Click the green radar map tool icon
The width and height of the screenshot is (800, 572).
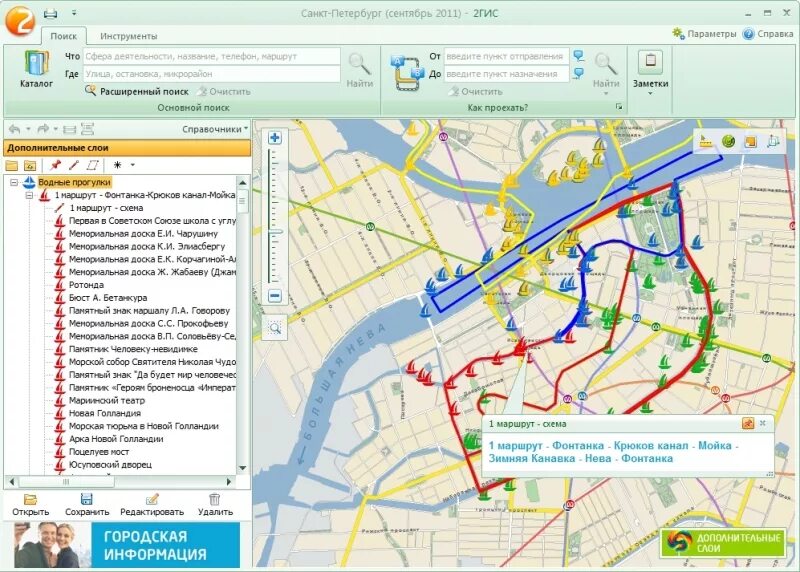[729, 141]
